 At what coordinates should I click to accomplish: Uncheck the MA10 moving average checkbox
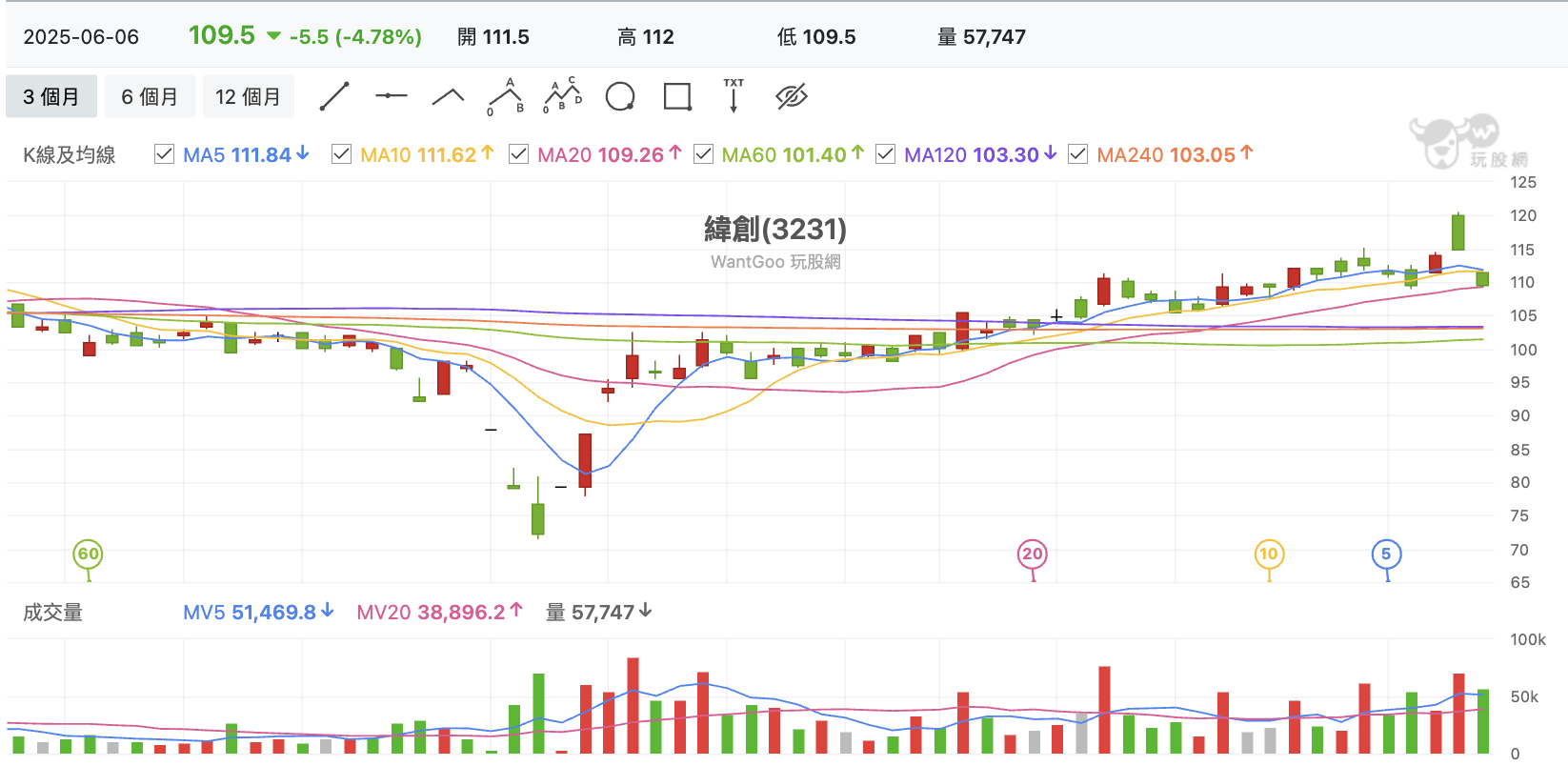(x=341, y=154)
